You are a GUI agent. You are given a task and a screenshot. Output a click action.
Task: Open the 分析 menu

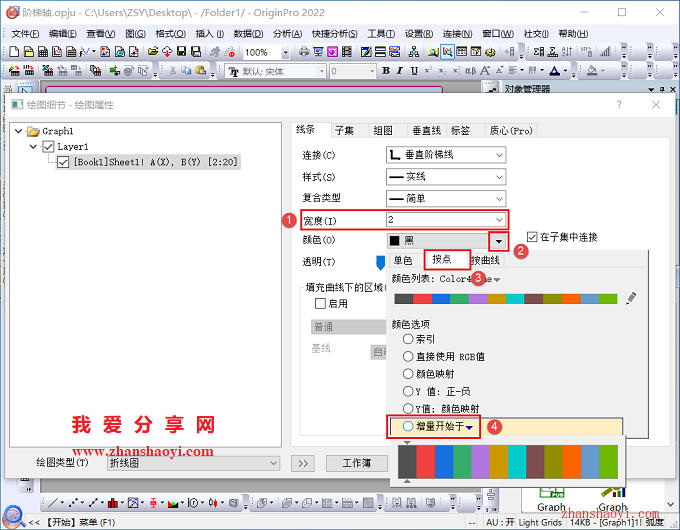click(288, 33)
